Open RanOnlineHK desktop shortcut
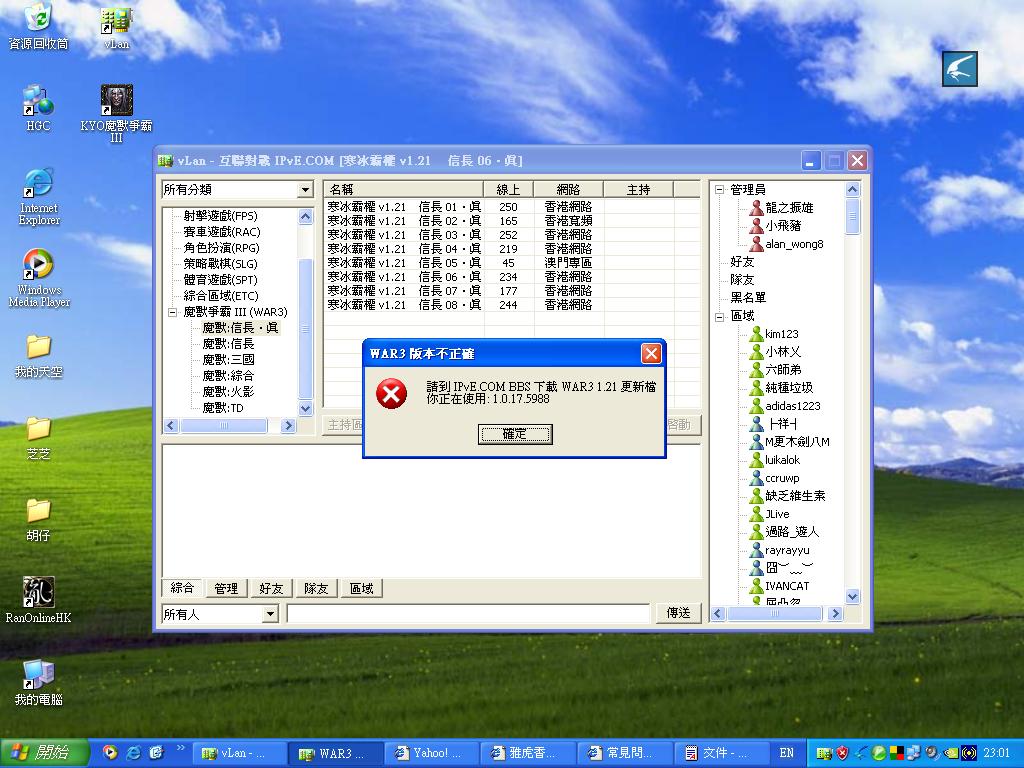Image resolution: width=1024 pixels, height=768 pixels. 38,592
